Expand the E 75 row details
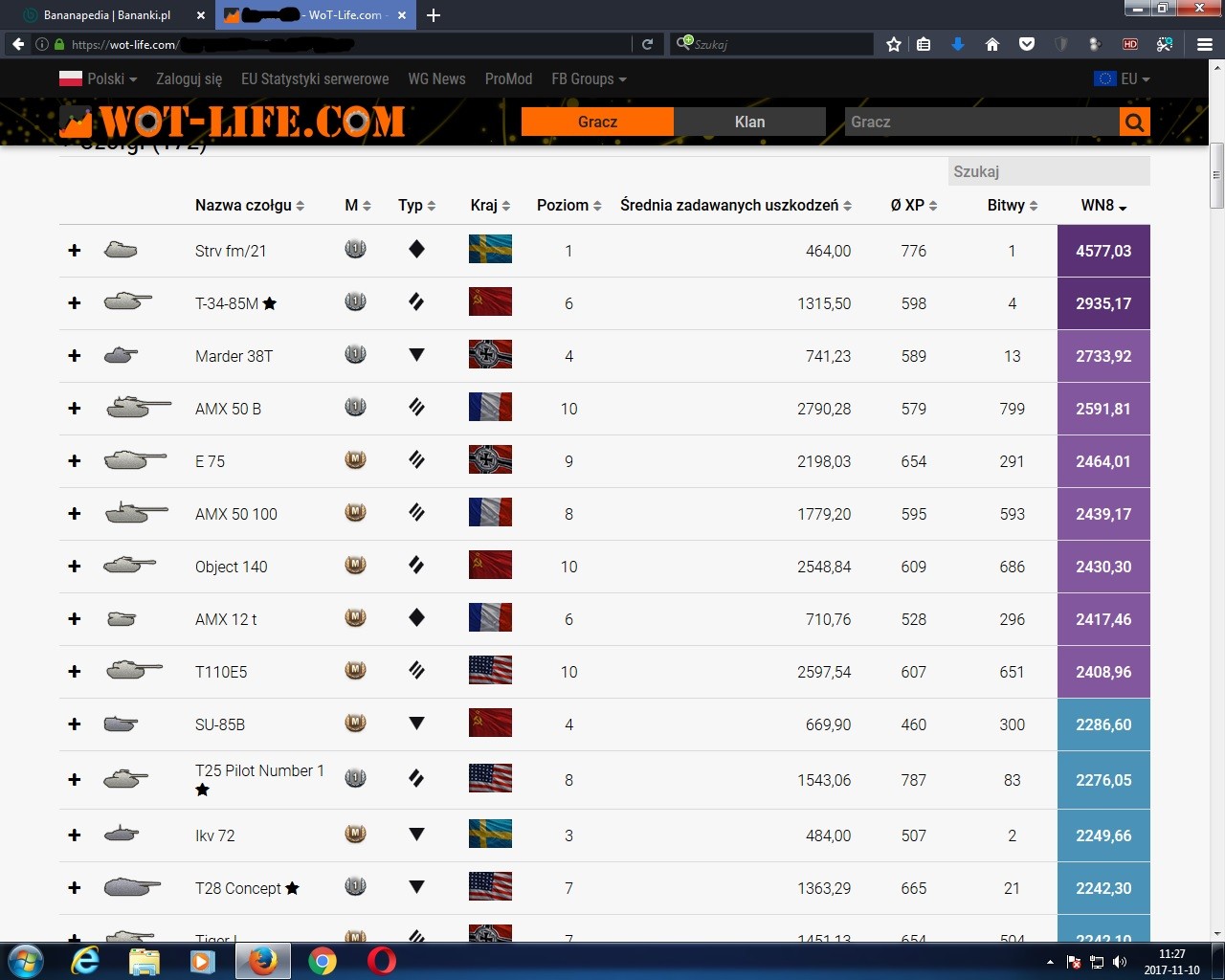The image size is (1225, 980). tap(75, 461)
